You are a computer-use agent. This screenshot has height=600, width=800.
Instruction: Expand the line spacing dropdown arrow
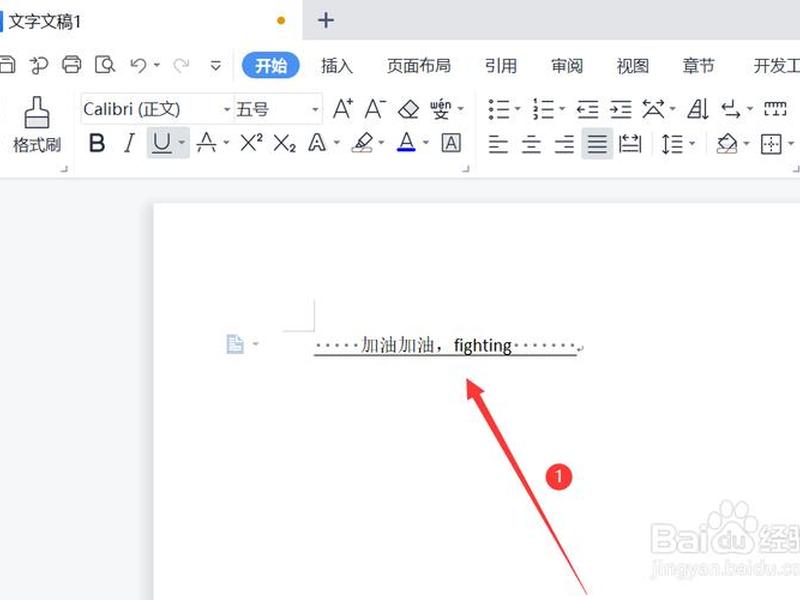pos(692,143)
